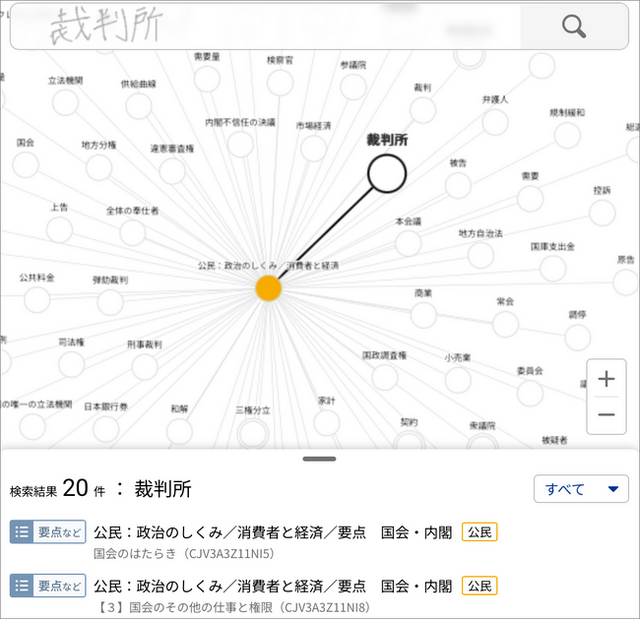Click the 公民 tag on first result

[479, 532]
